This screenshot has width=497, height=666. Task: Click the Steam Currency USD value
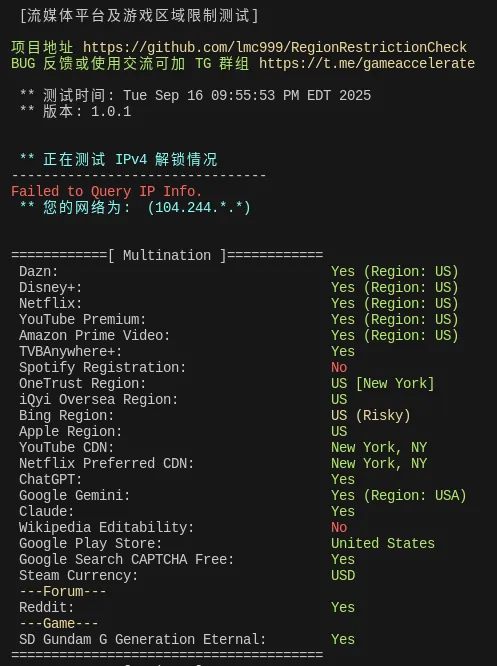coord(343,576)
